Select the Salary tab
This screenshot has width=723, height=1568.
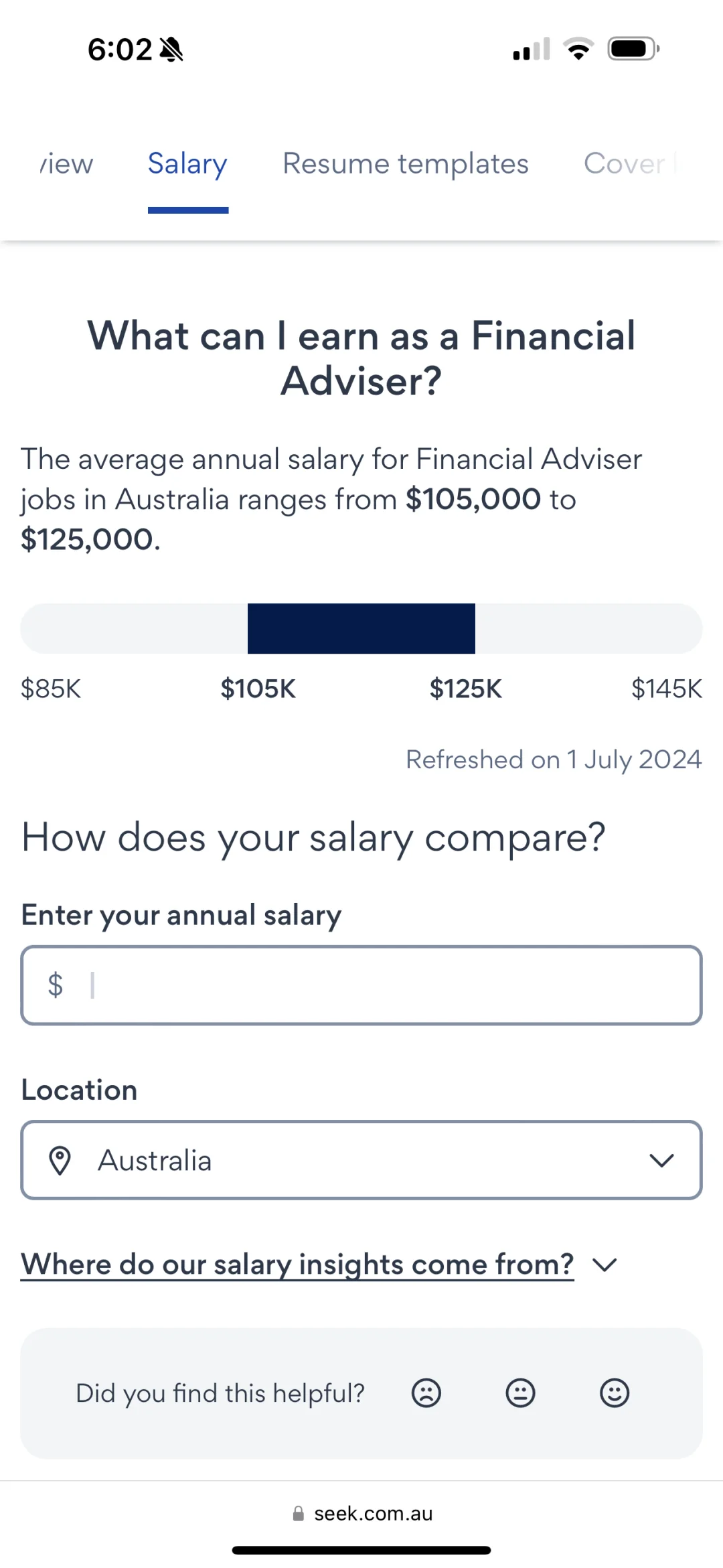[187, 165]
